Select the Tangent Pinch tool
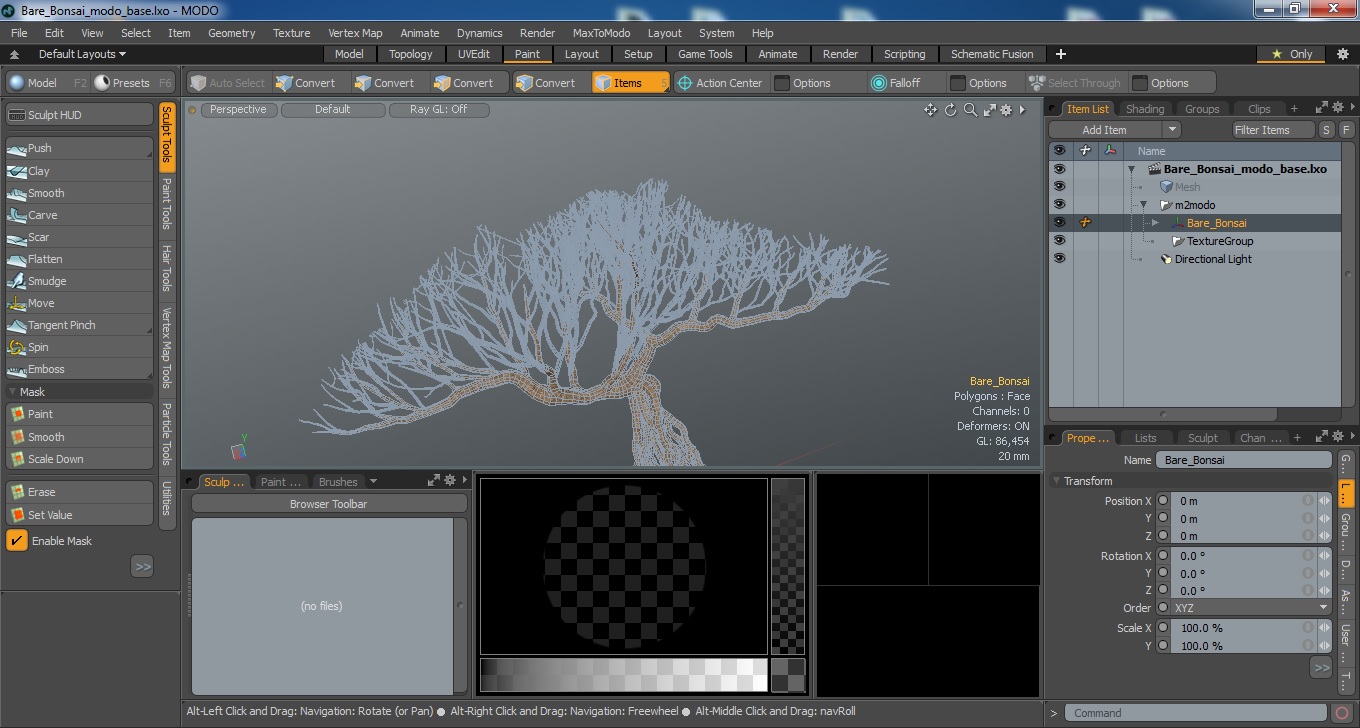This screenshot has height=728, width=1360. click(x=79, y=325)
